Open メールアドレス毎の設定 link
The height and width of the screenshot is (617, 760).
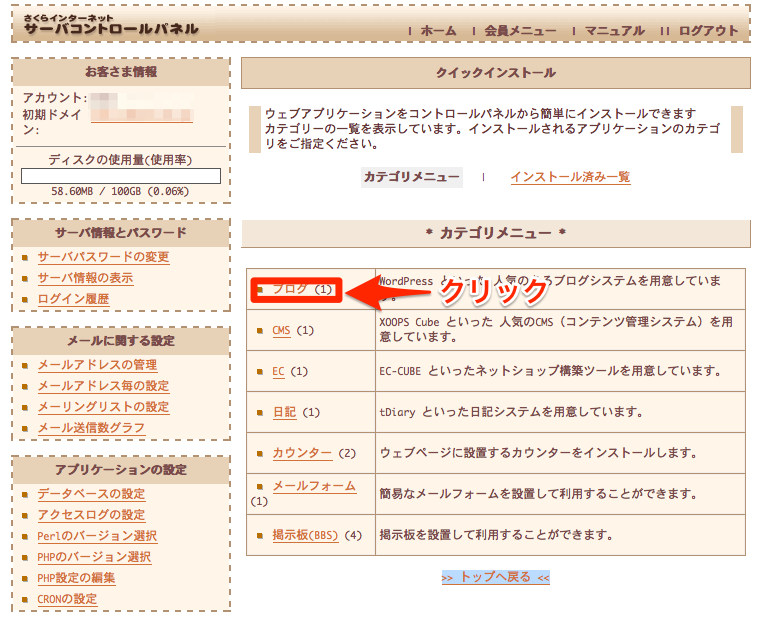pyautogui.click(x=103, y=386)
